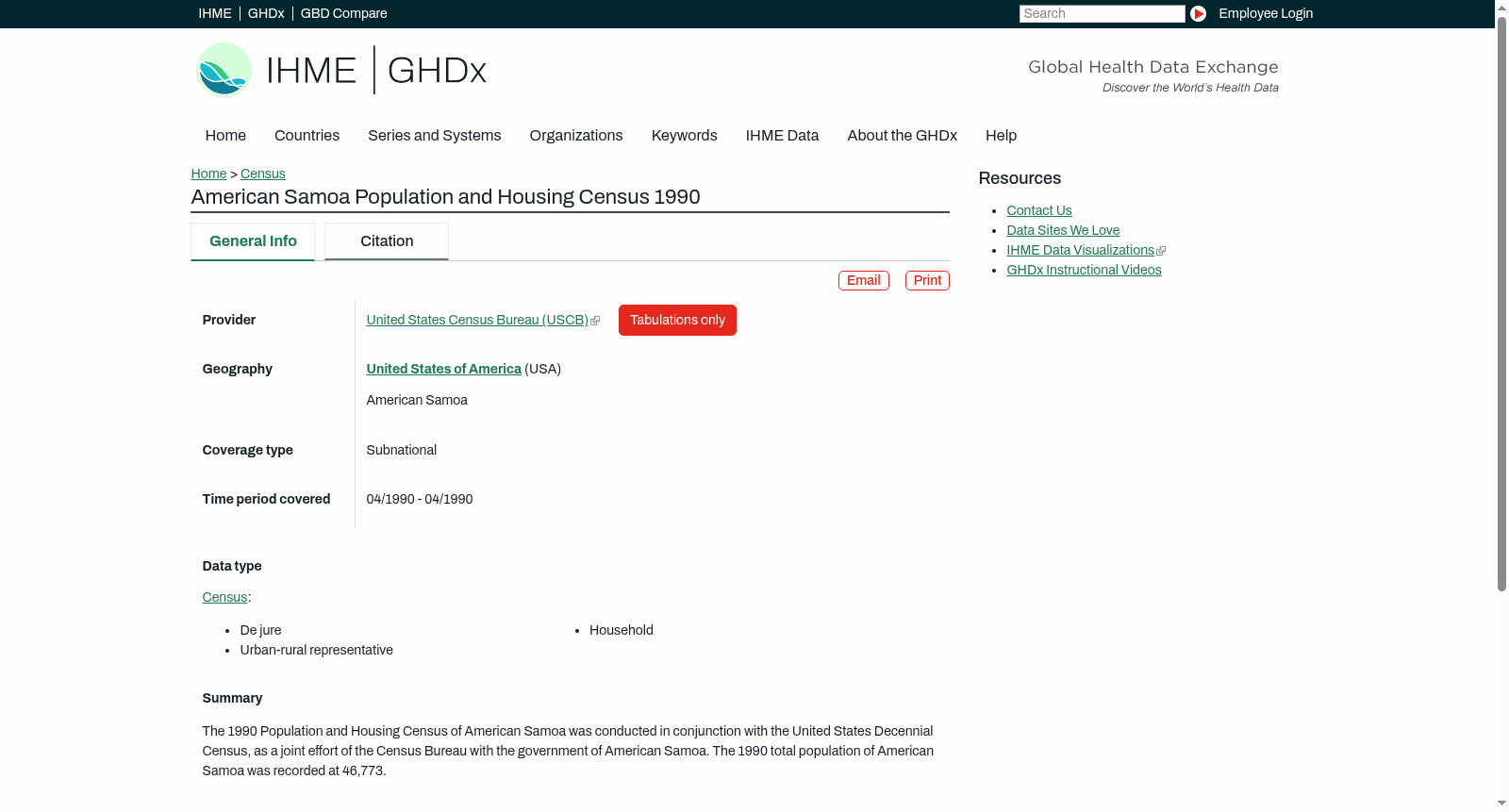Open the Countries menu

pyautogui.click(x=307, y=136)
